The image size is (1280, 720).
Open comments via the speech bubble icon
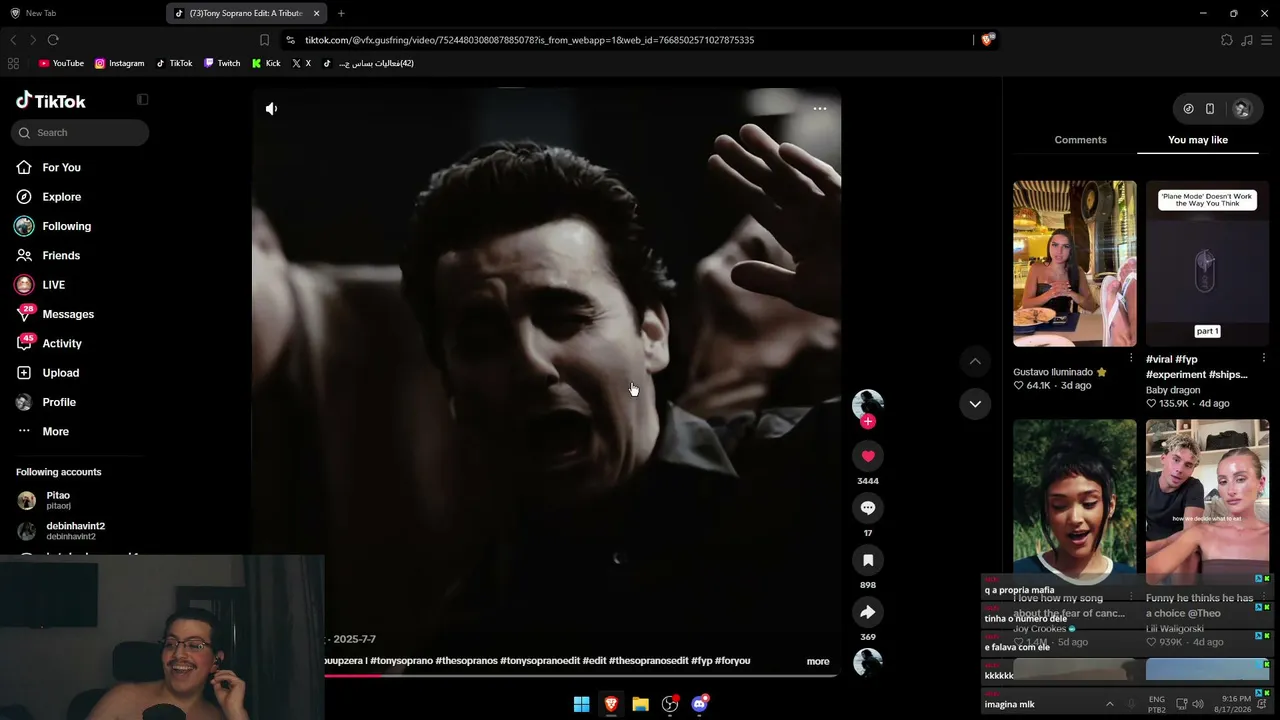[x=868, y=508]
